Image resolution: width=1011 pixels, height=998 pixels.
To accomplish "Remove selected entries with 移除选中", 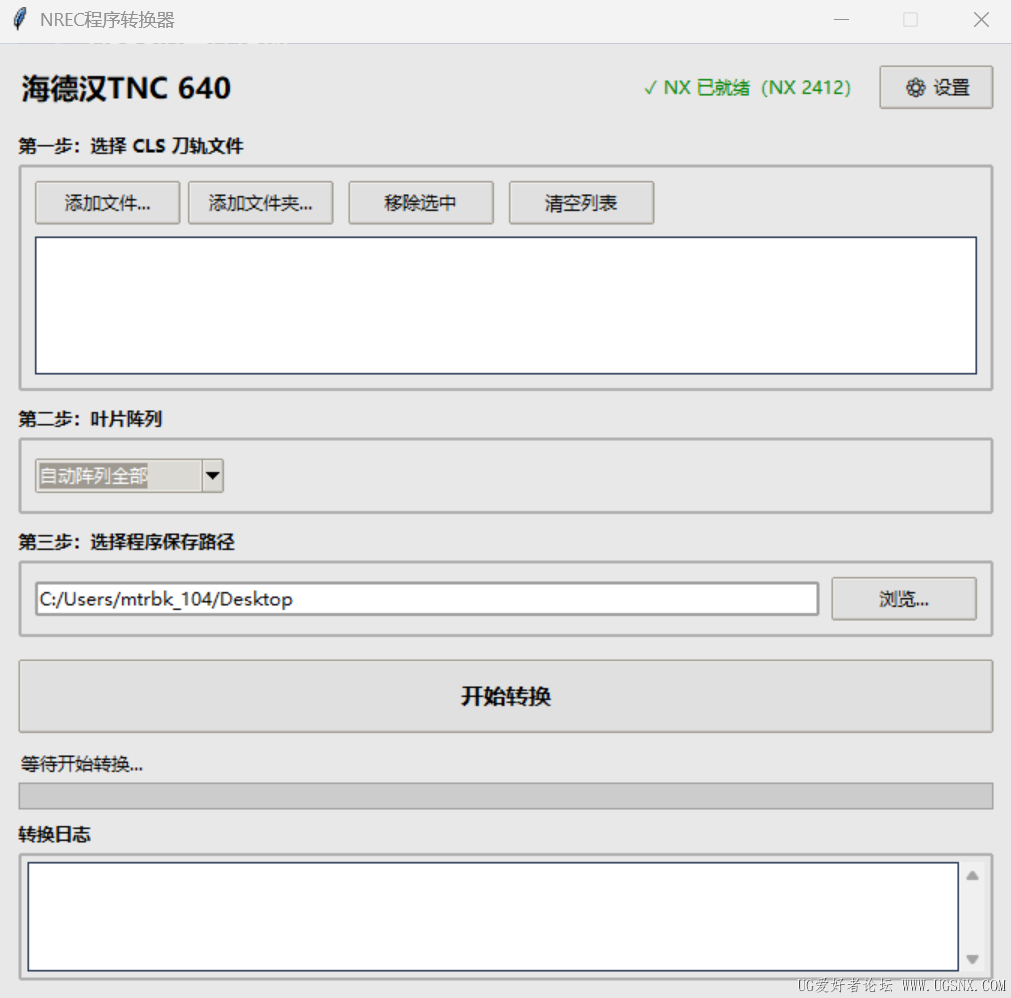I will point(421,202).
